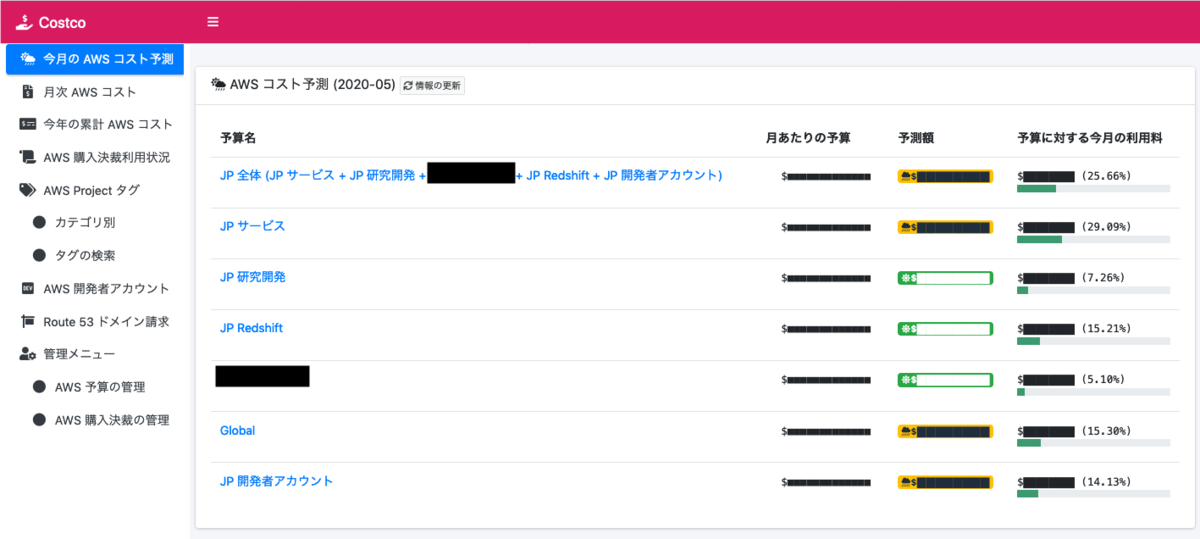This screenshot has width=1200, height=539.
Task: Click the (5.10%) percentage text
Action: pos(1102,379)
